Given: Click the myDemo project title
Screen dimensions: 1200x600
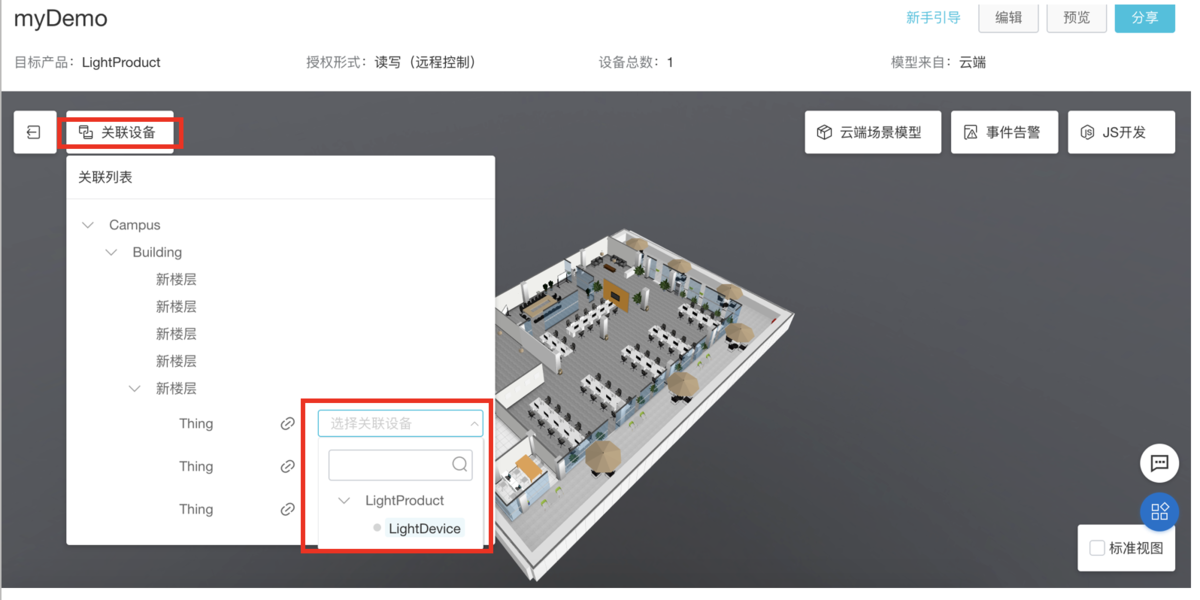Looking at the screenshot, I should tap(61, 19).
